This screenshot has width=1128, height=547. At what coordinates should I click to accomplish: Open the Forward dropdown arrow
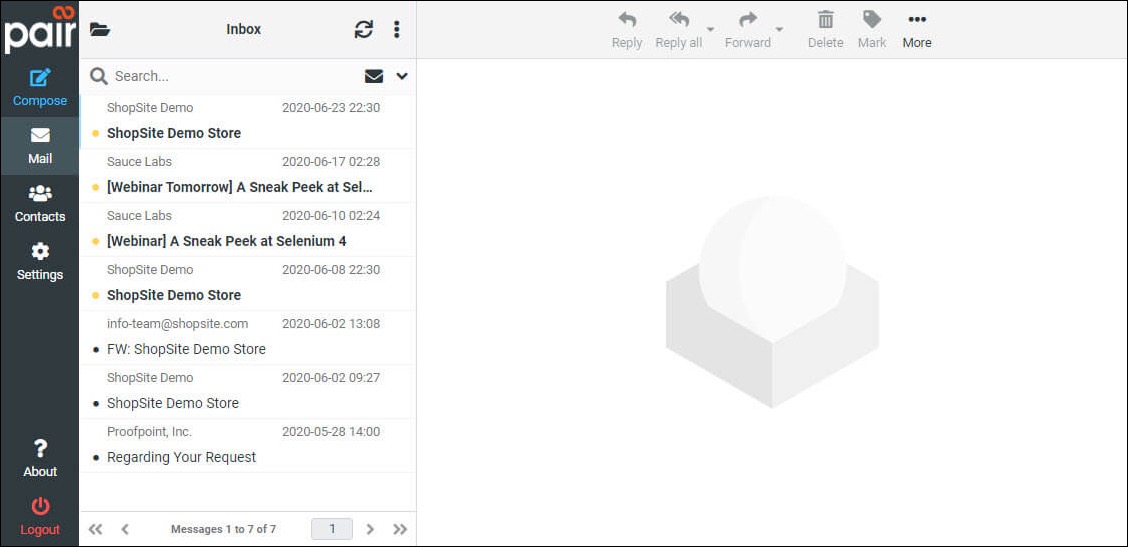pyautogui.click(x=779, y=30)
